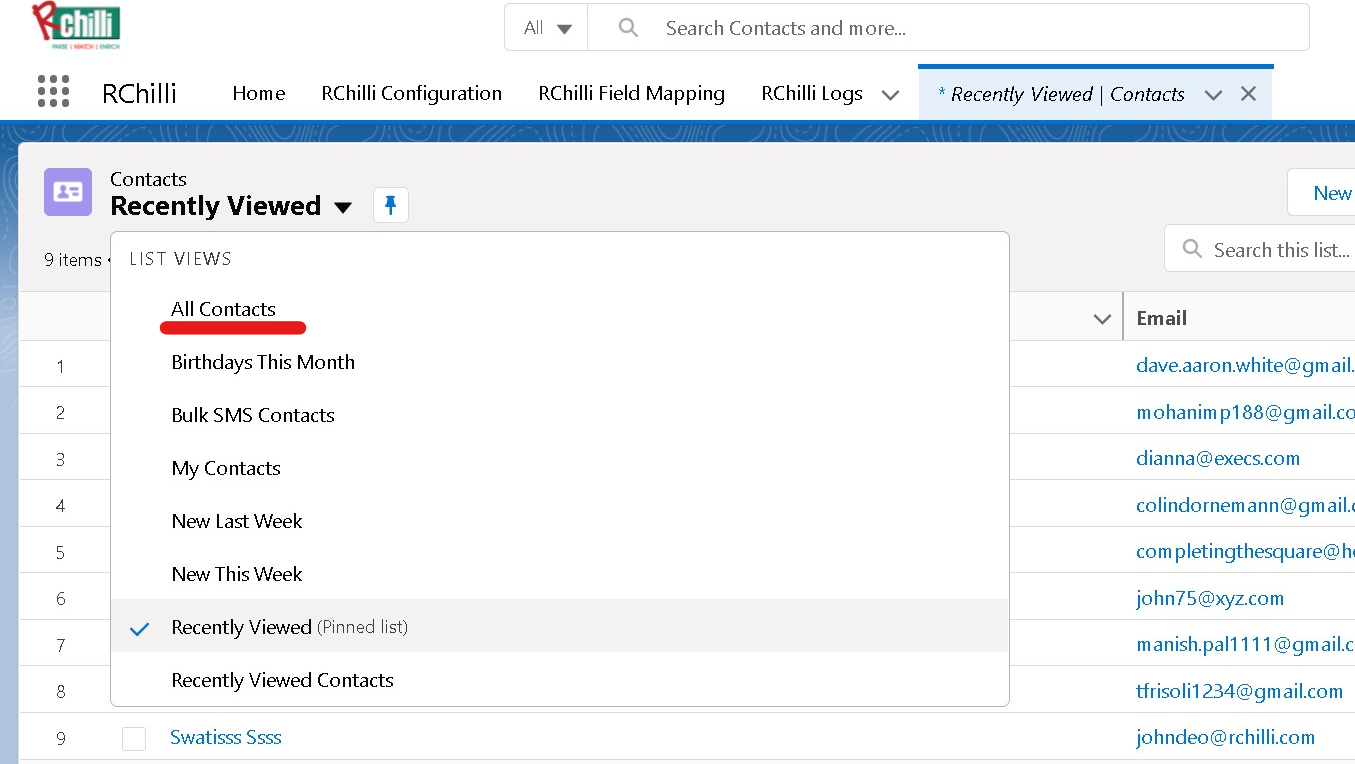Open email dianna@execs.com link
Image resolution: width=1355 pixels, height=764 pixels.
tap(1218, 458)
